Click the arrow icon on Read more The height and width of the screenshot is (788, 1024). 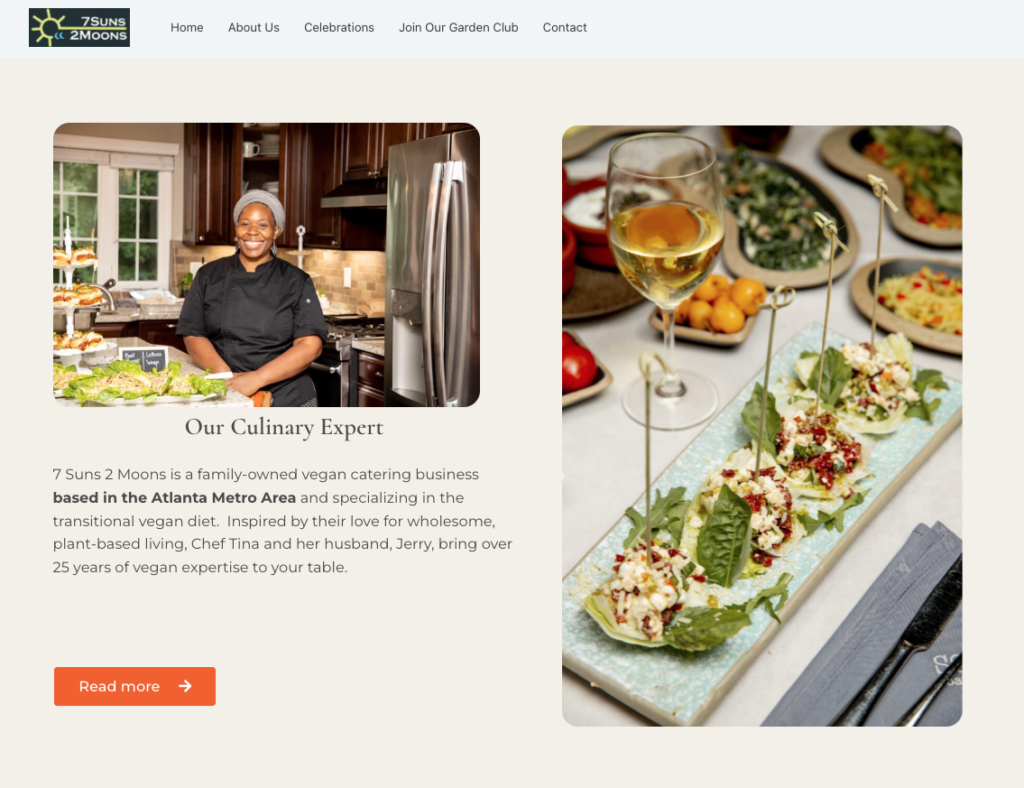(x=185, y=686)
